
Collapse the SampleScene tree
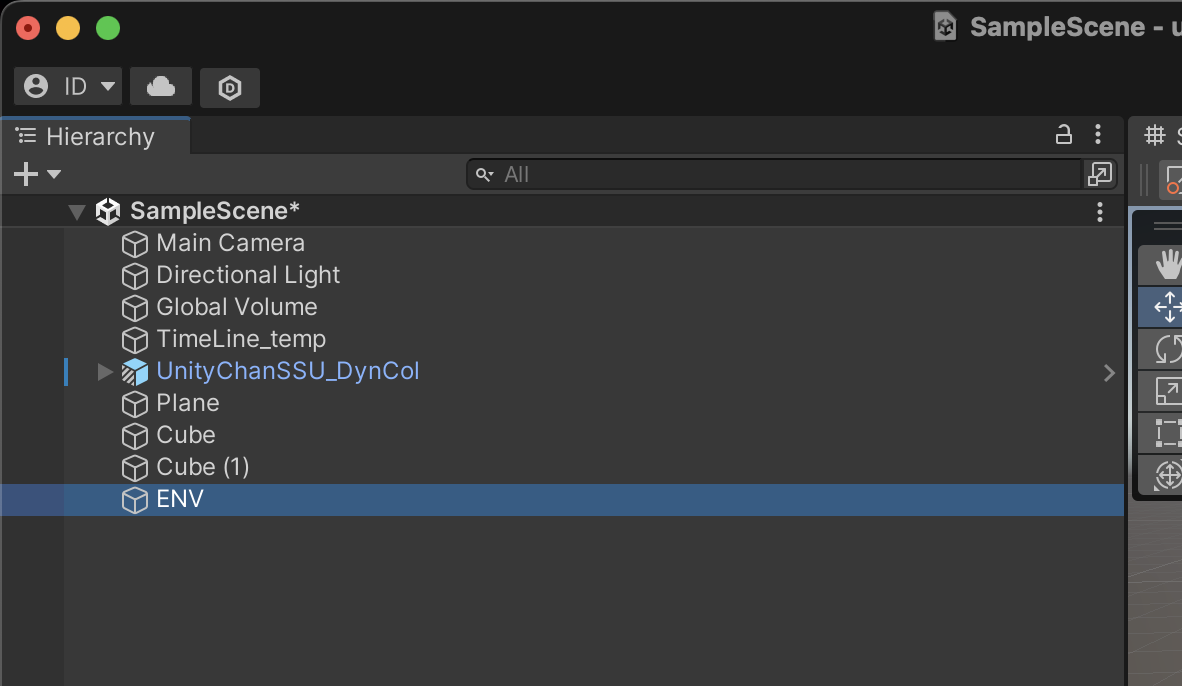[x=77, y=212]
